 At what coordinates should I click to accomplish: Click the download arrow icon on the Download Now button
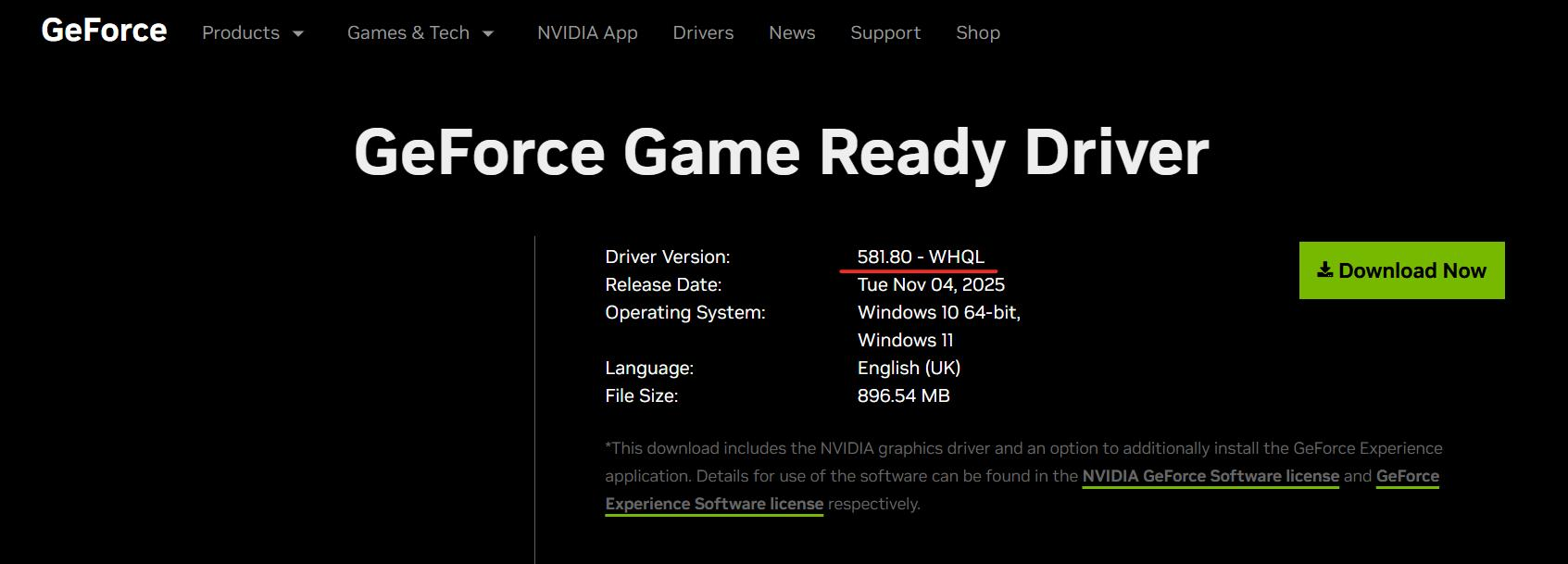pos(1324,269)
